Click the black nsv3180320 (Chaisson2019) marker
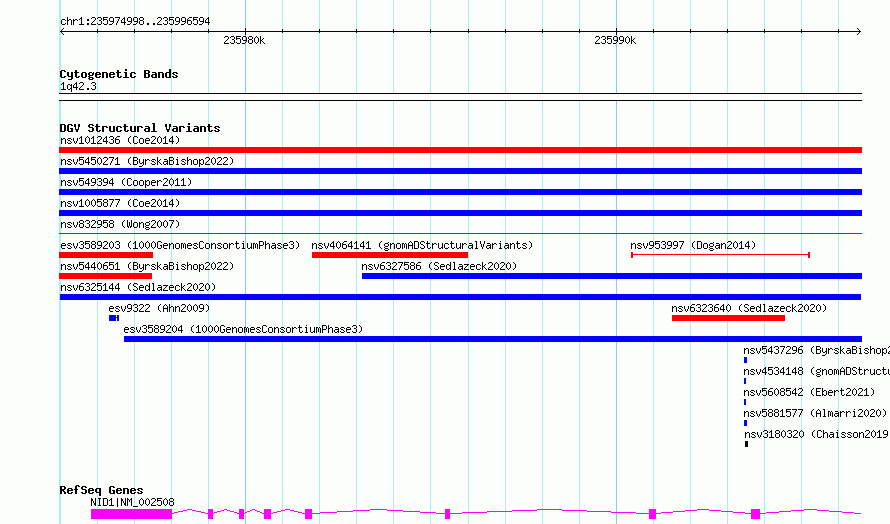890x524 pixels. click(x=746, y=444)
